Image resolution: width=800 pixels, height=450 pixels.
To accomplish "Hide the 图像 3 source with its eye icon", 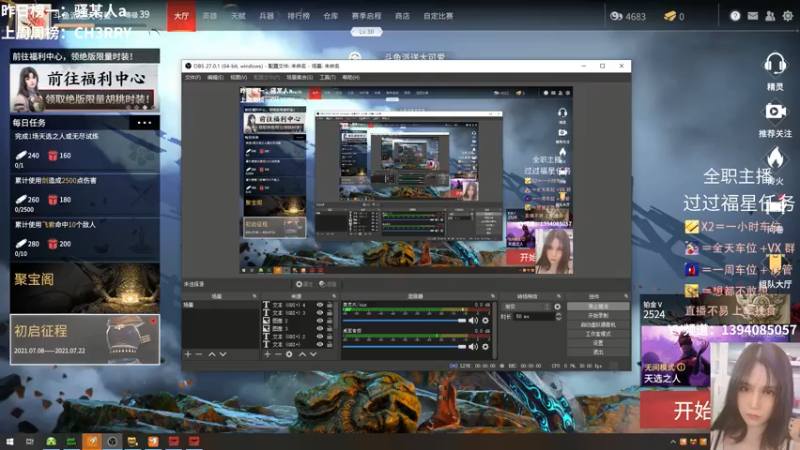I will [320, 329].
